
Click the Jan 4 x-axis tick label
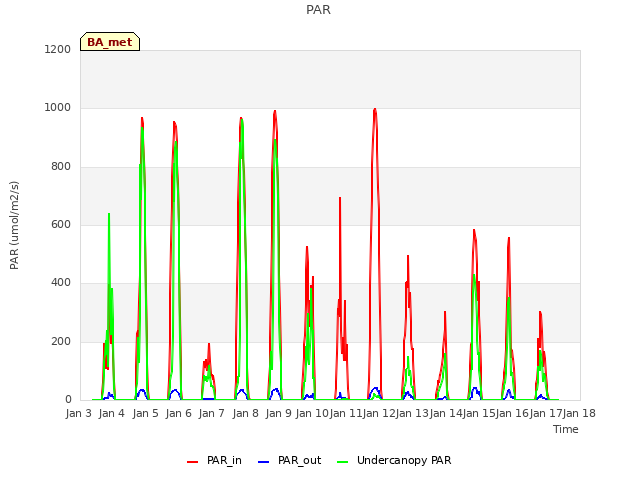(111, 413)
